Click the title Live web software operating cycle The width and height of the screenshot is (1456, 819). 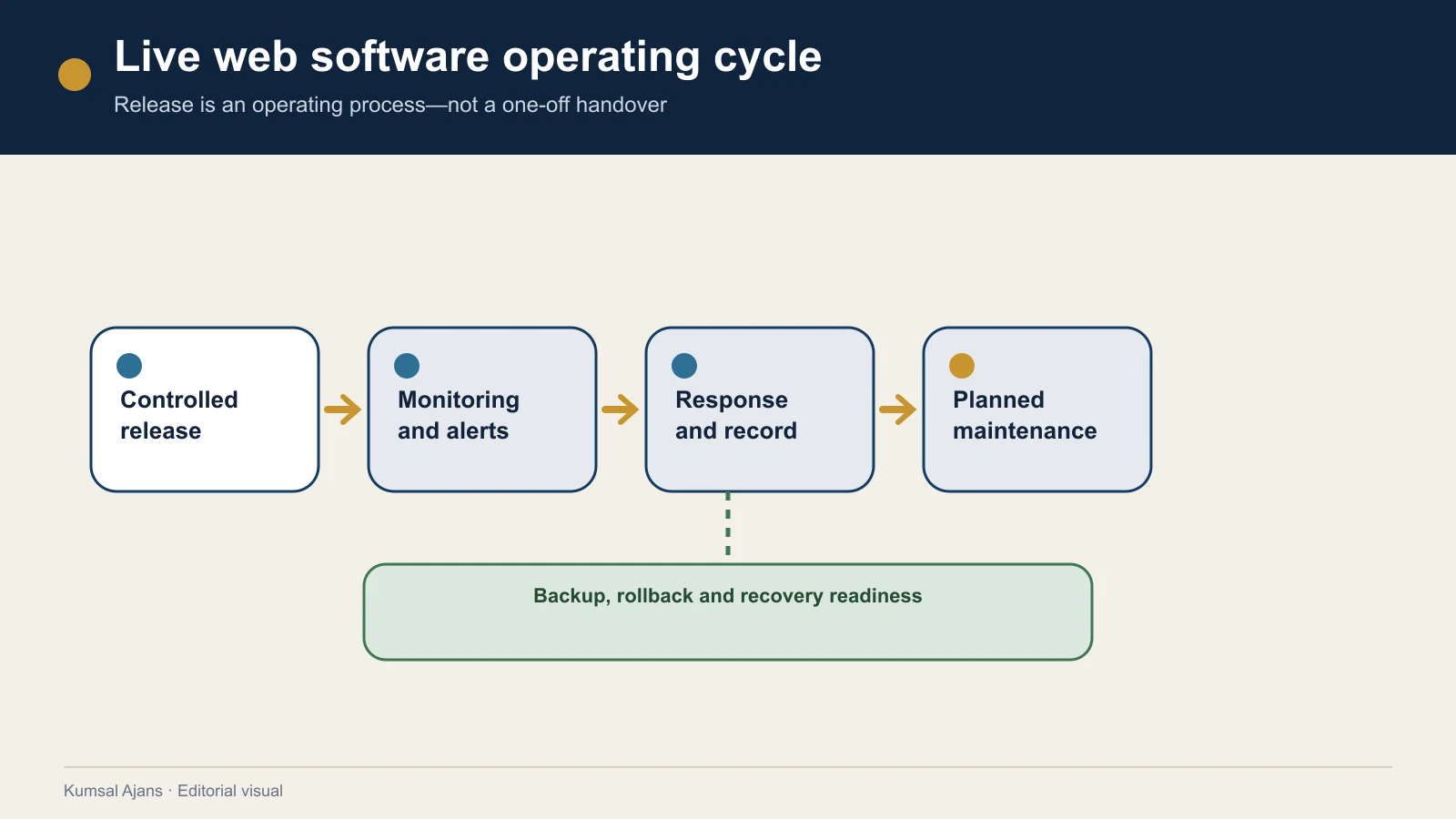(468, 57)
